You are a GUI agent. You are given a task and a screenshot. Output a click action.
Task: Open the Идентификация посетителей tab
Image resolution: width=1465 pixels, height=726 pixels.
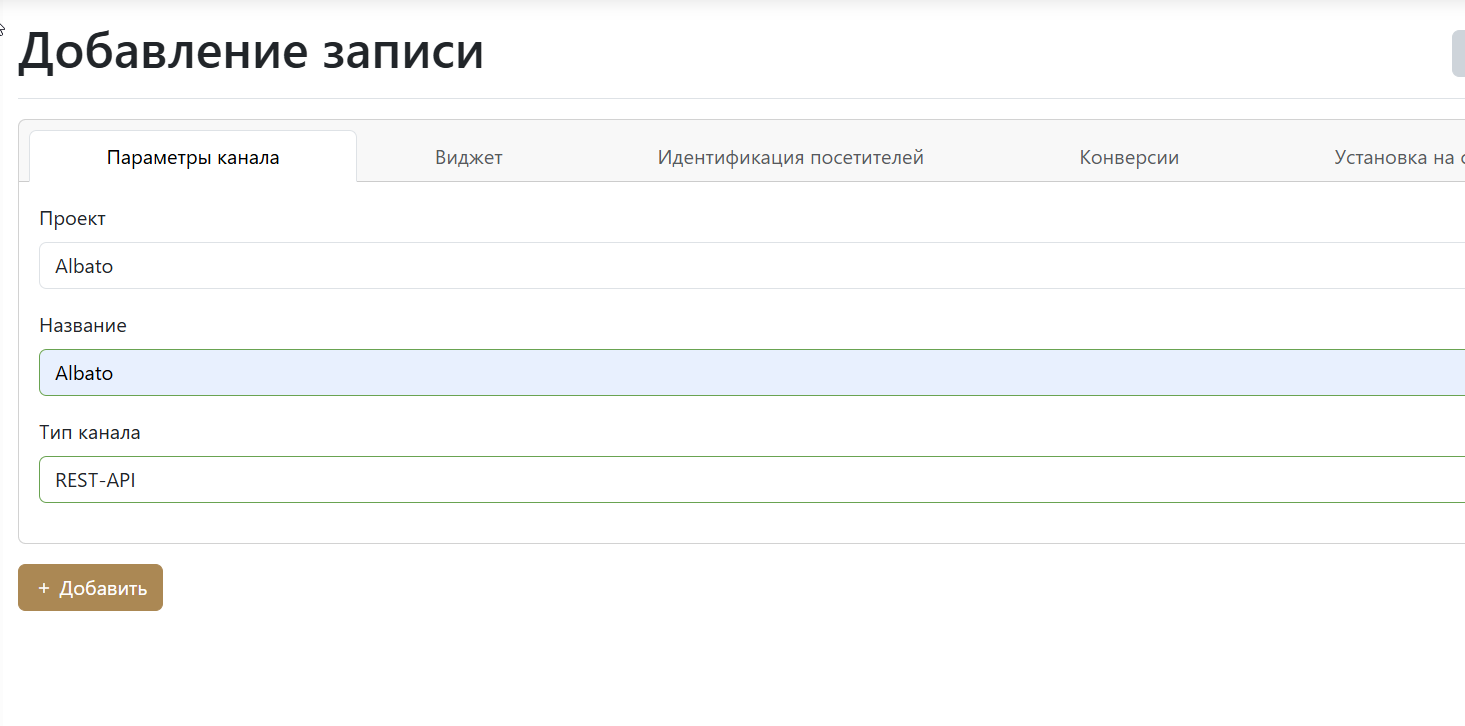(790, 158)
